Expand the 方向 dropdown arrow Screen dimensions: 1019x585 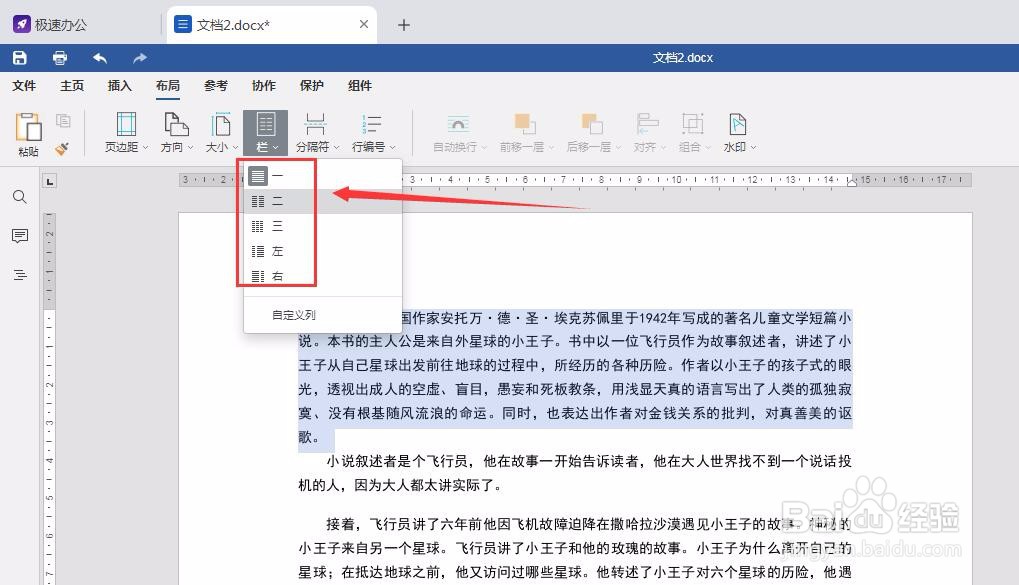click(x=190, y=148)
